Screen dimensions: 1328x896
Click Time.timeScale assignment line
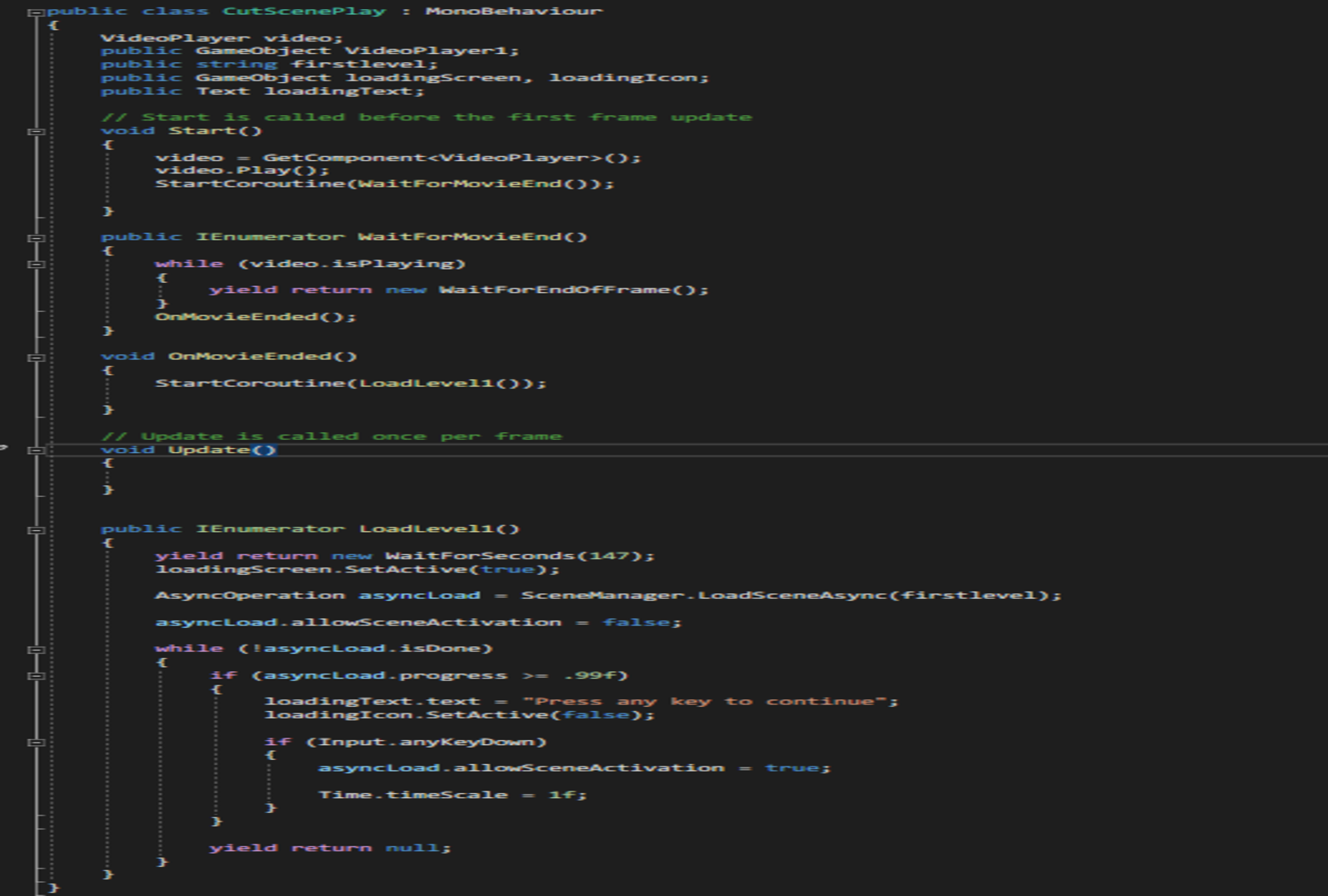[452, 795]
